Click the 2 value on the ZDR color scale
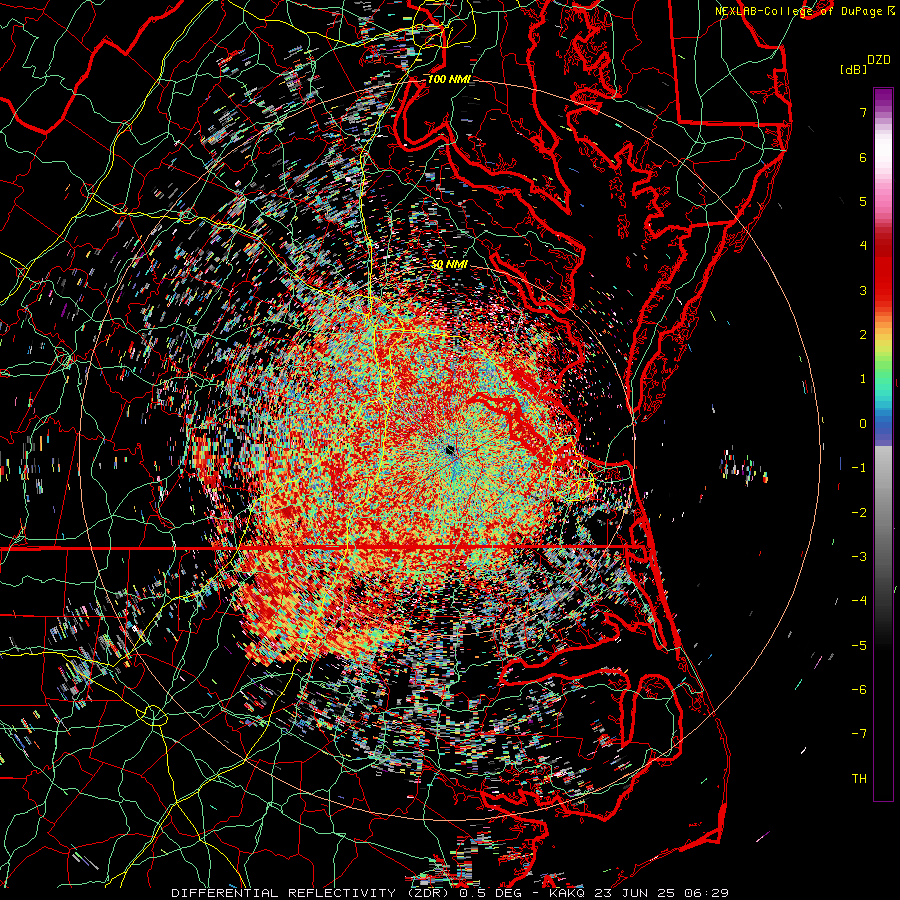900x900 pixels. coord(863,335)
